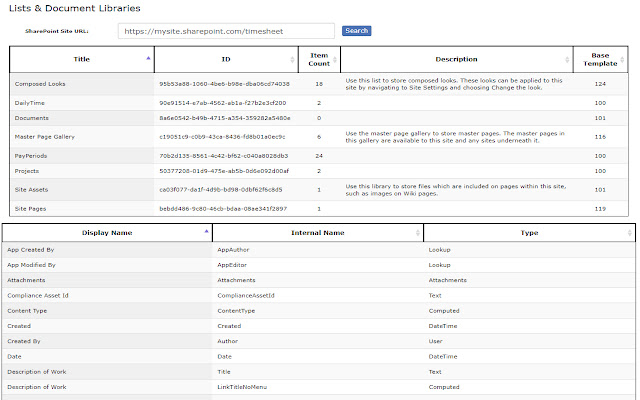Click the sort arrow in the Description column header
This screenshot has width=640, height=400.
tap(567, 59)
